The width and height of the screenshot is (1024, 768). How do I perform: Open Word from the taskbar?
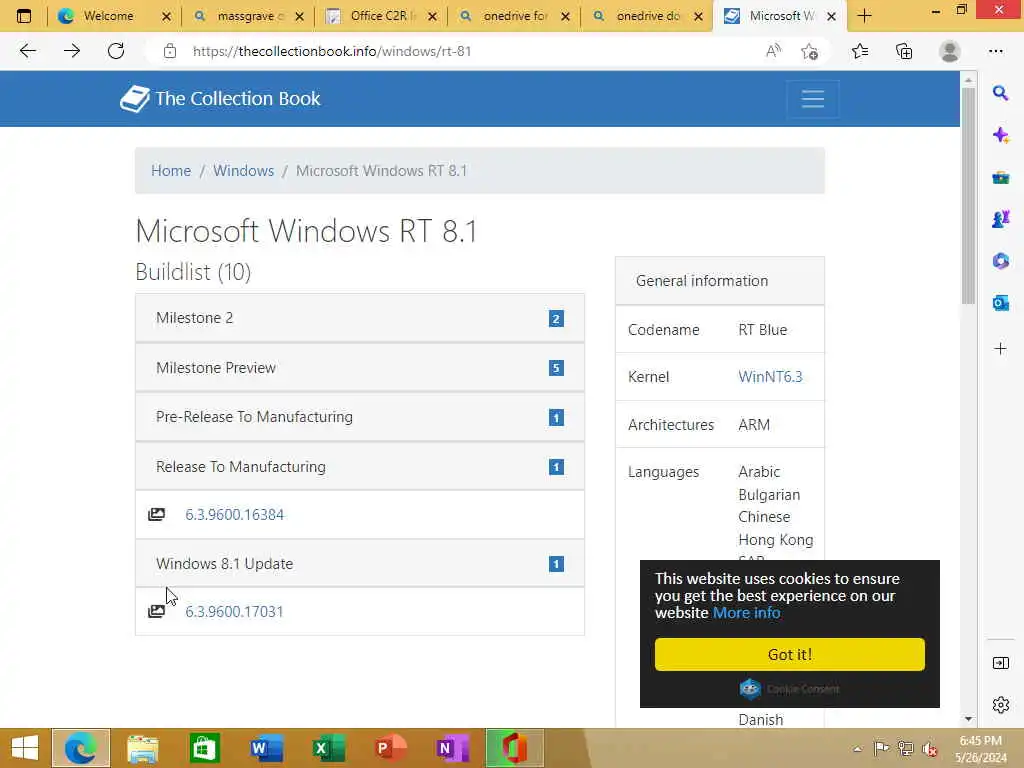pyautogui.click(x=266, y=748)
